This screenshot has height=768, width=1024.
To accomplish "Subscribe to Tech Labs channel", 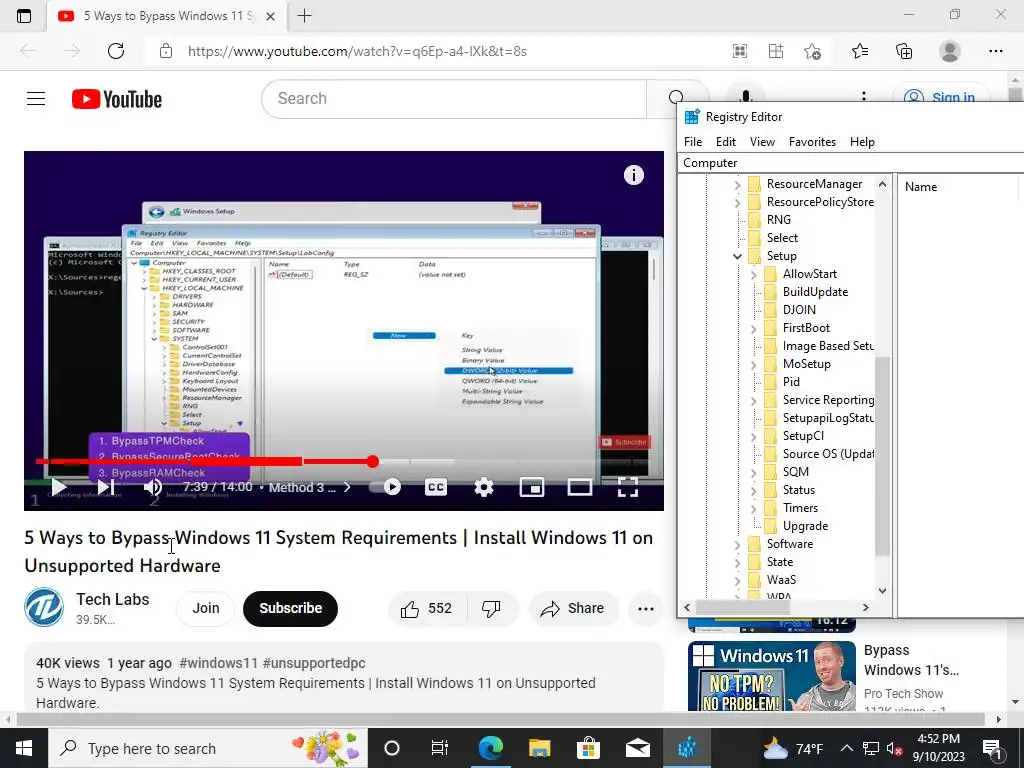I will click(291, 609).
